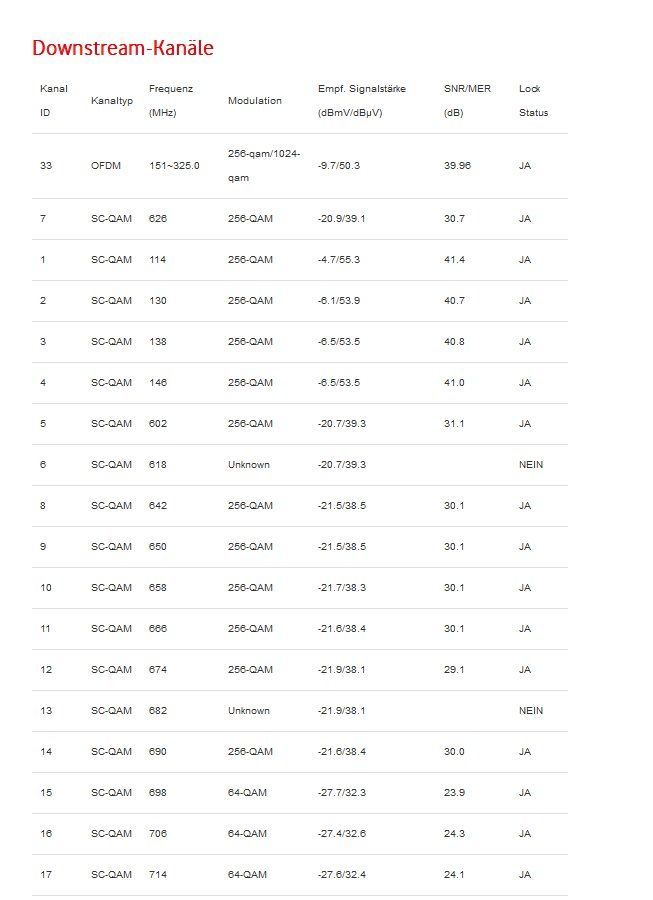653x900 pixels.
Task: Select signal strength -4.7/55.3 cell
Action: (339, 260)
